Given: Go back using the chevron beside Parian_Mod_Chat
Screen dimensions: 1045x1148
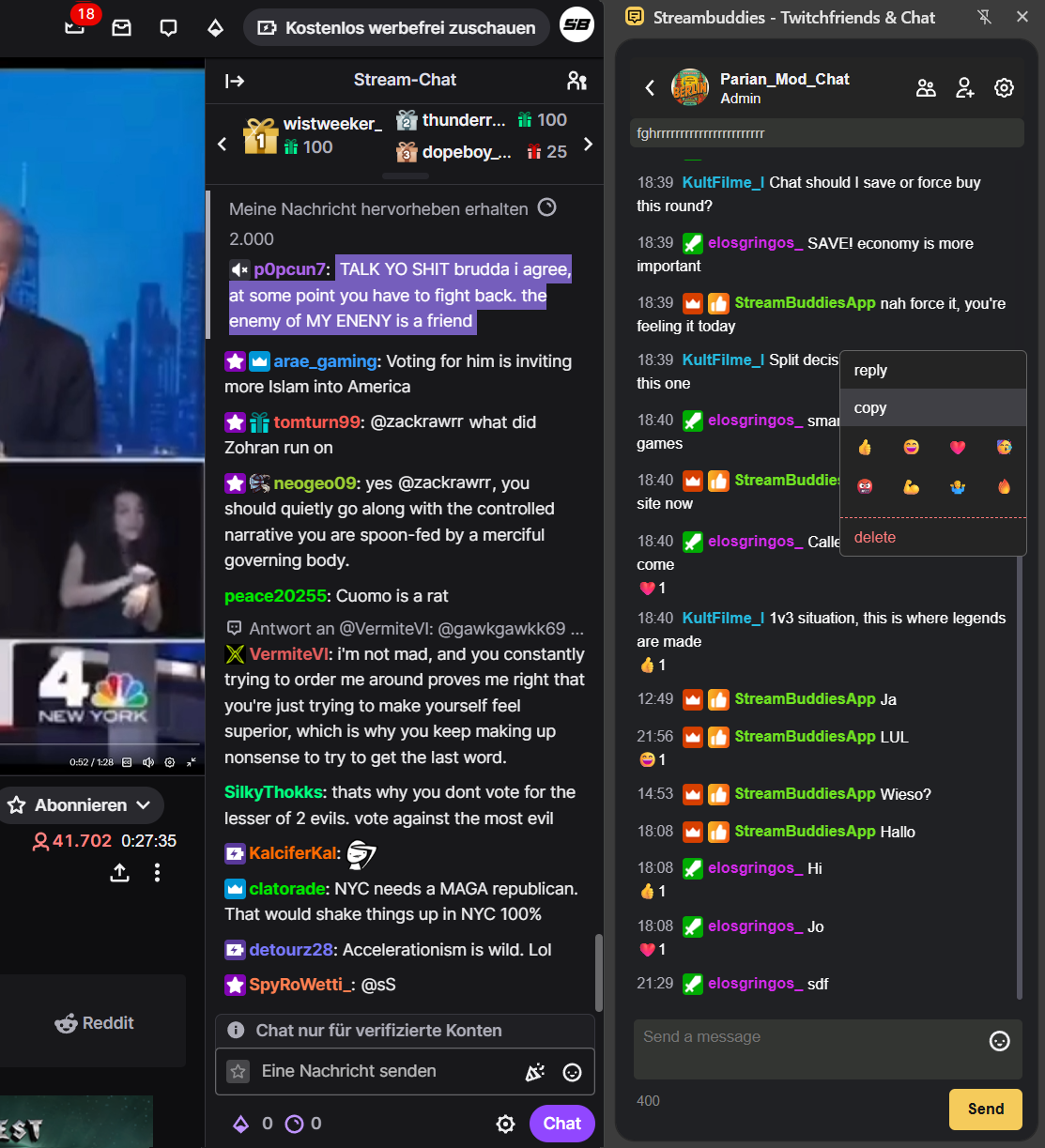Looking at the screenshot, I should (x=650, y=88).
